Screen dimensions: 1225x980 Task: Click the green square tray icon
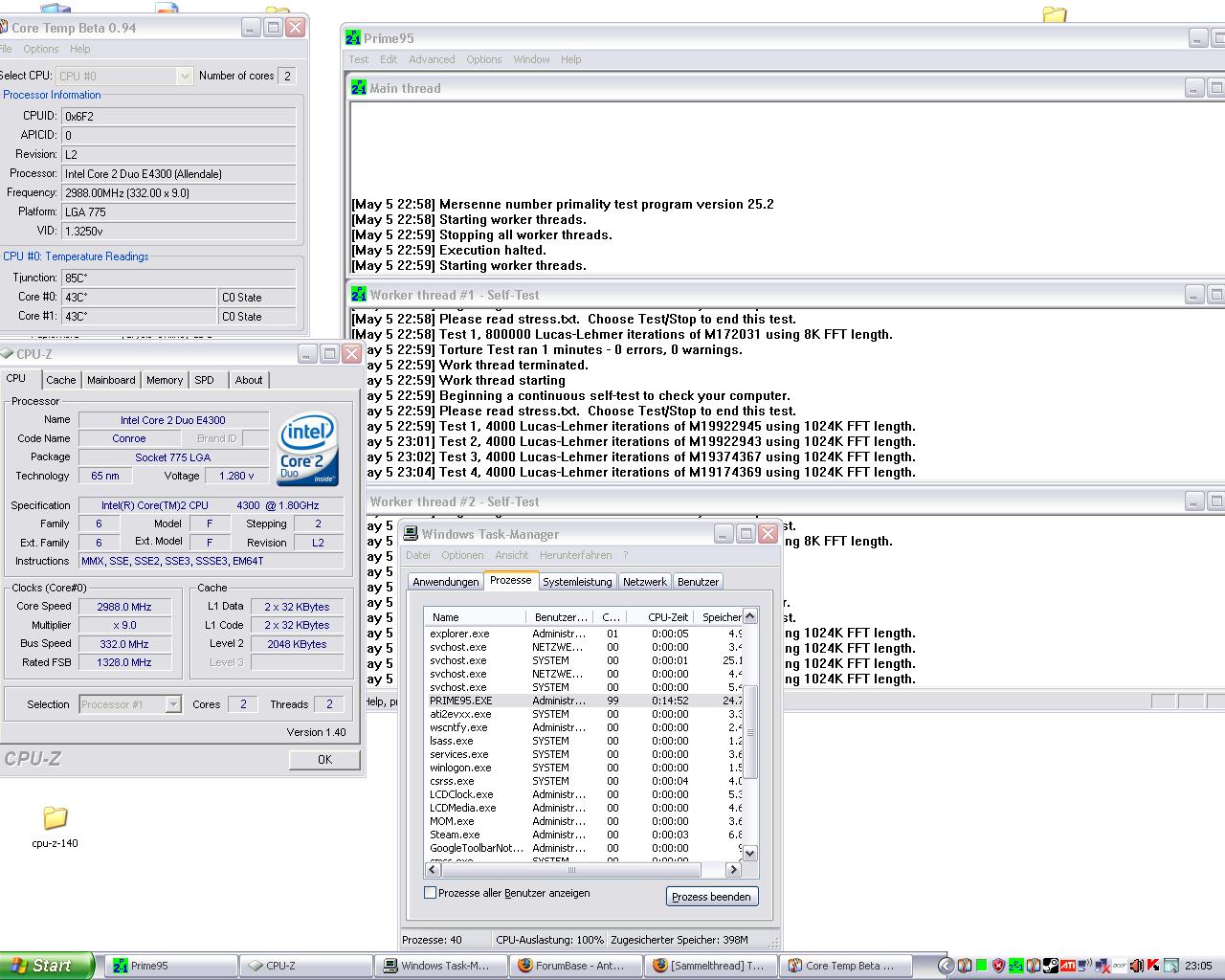(x=982, y=966)
